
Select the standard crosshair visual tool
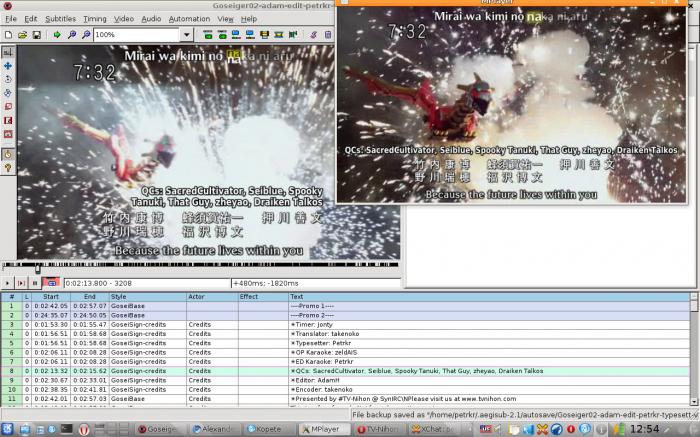pos(8,52)
